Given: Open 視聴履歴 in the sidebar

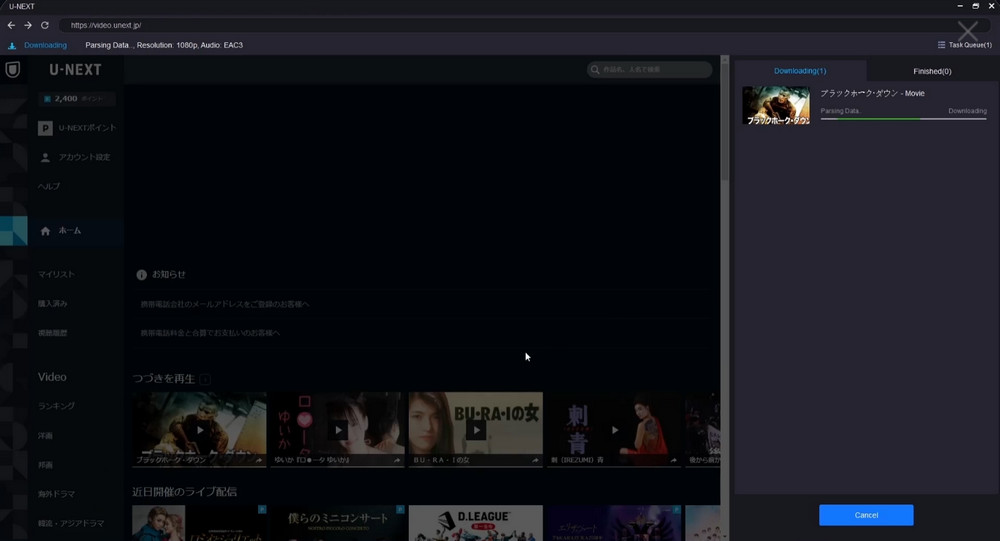Looking at the screenshot, I should point(52,333).
